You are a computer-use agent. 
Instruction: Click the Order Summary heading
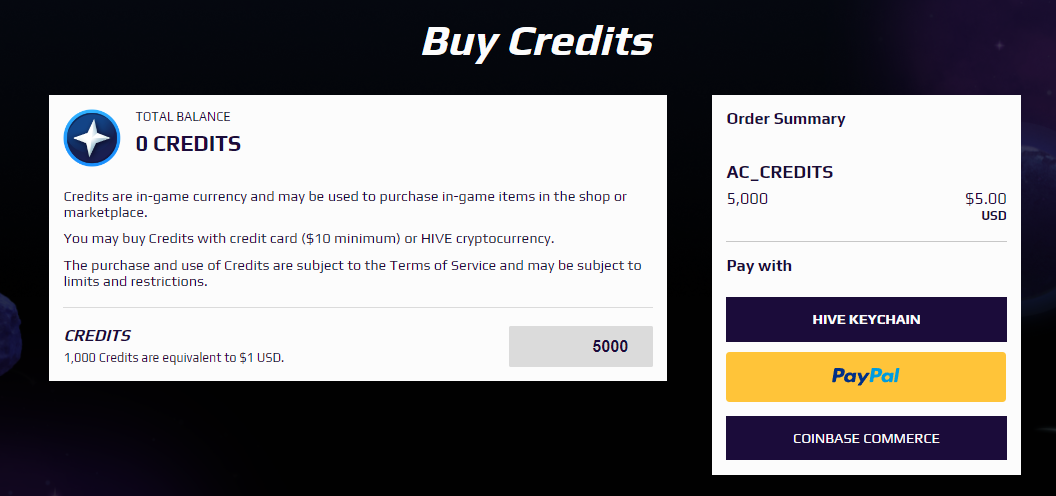(x=785, y=119)
